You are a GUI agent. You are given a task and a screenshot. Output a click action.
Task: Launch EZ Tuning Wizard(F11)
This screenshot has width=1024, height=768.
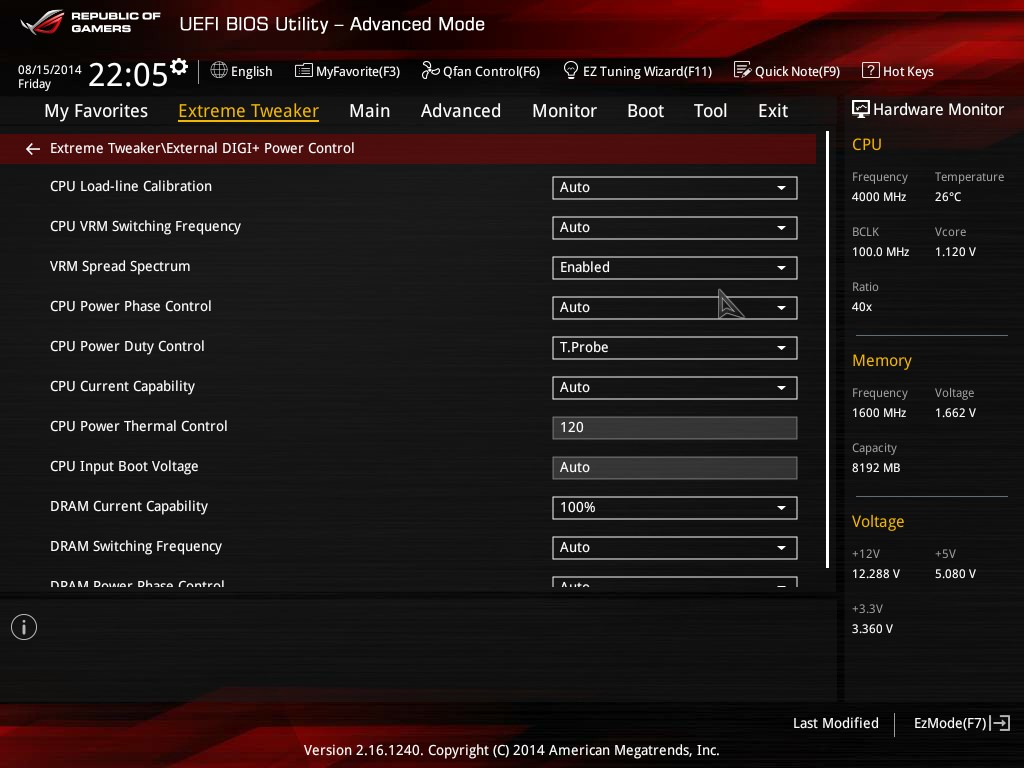pos(637,71)
